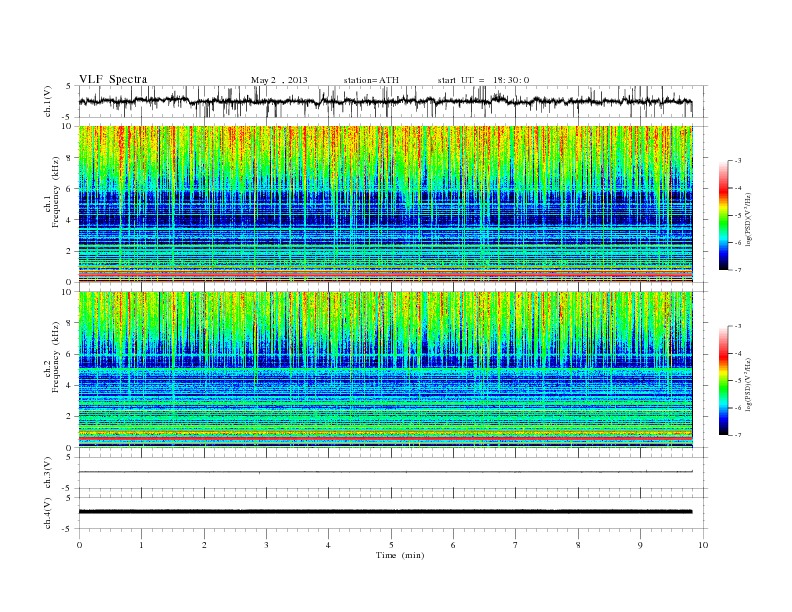792x612 pixels.
Task: Click the "-4" label on ch.2 color bar
Action: pyautogui.click(x=738, y=353)
